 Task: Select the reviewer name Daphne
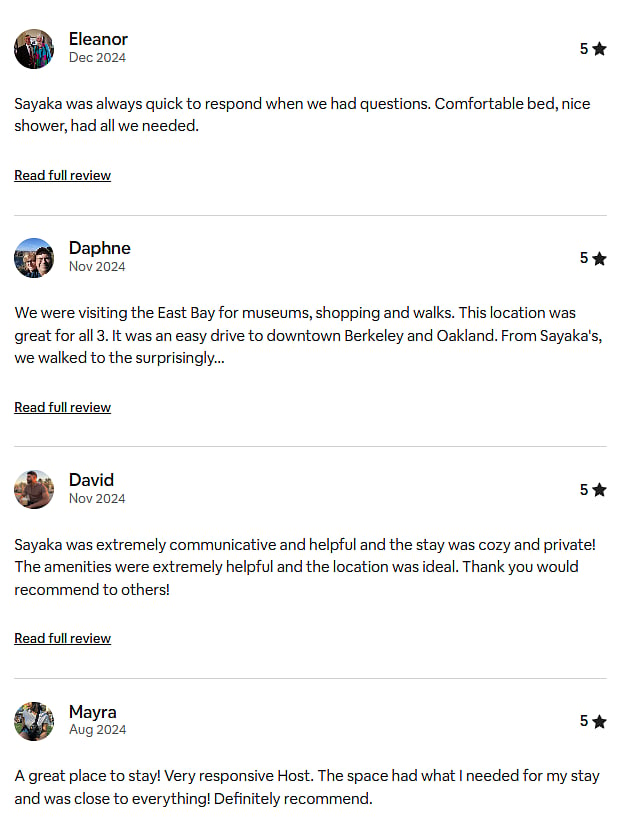(x=100, y=248)
